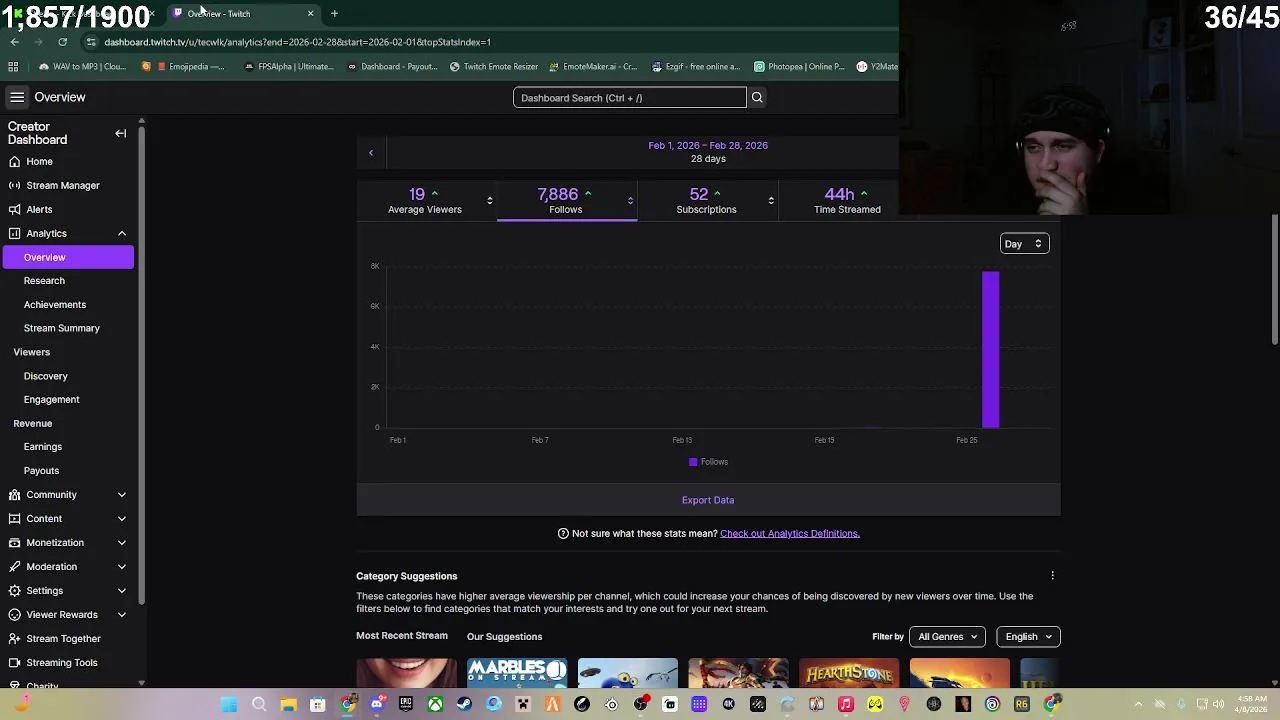This screenshot has height=720, width=1280.
Task: Open Discord from the taskbar
Action: click(376, 705)
